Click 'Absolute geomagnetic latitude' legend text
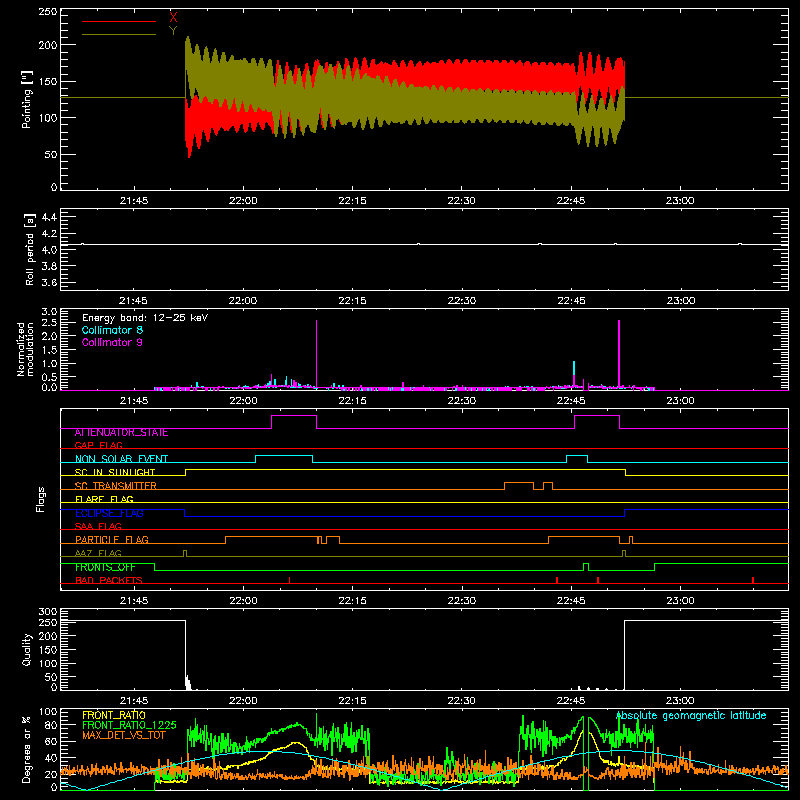Image resolution: width=800 pixels, height=800 pixels. (691, 715)
